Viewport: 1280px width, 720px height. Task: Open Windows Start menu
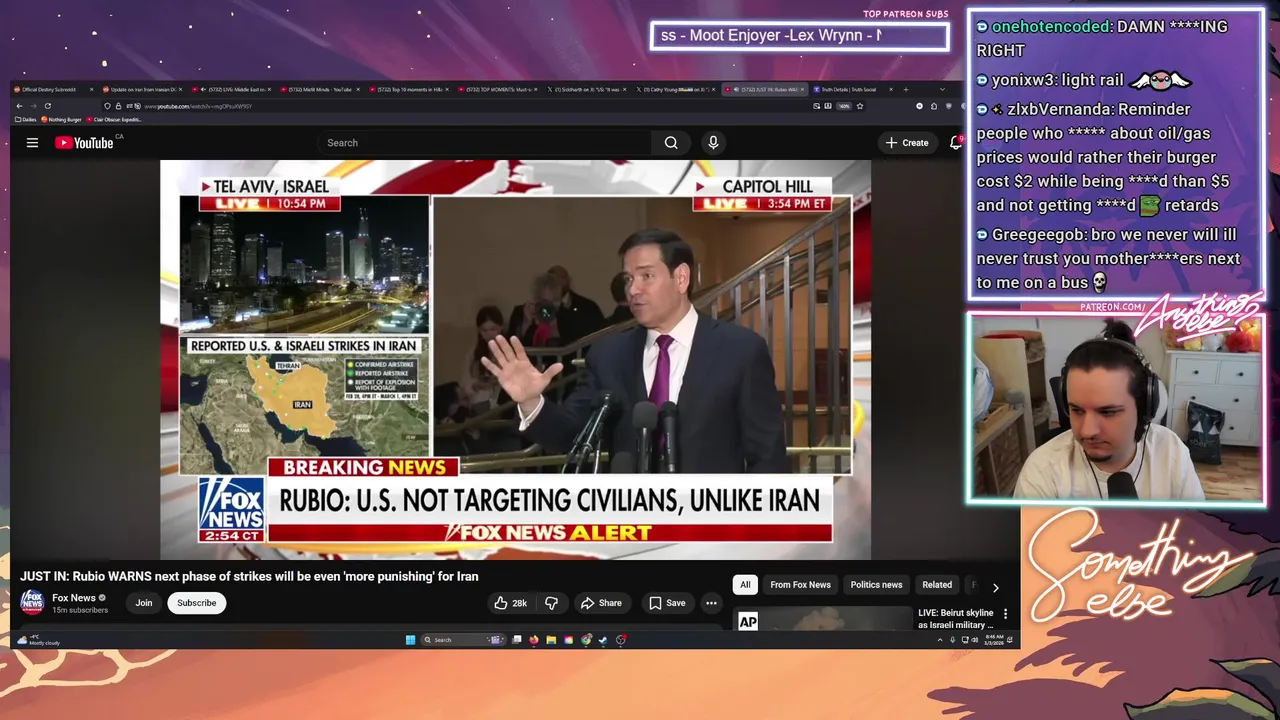(x=410, y=640)
